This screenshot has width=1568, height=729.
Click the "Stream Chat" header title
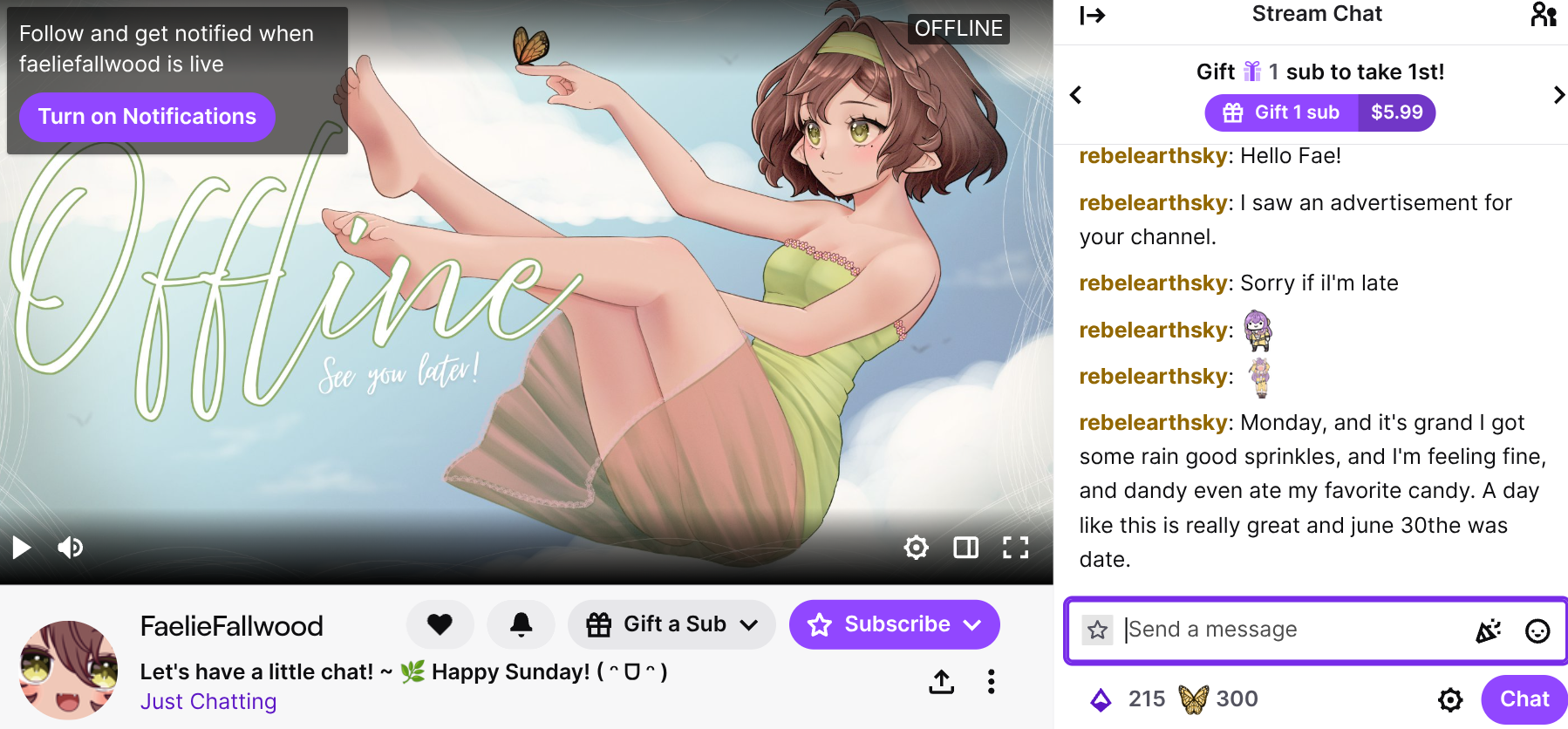1317,14
